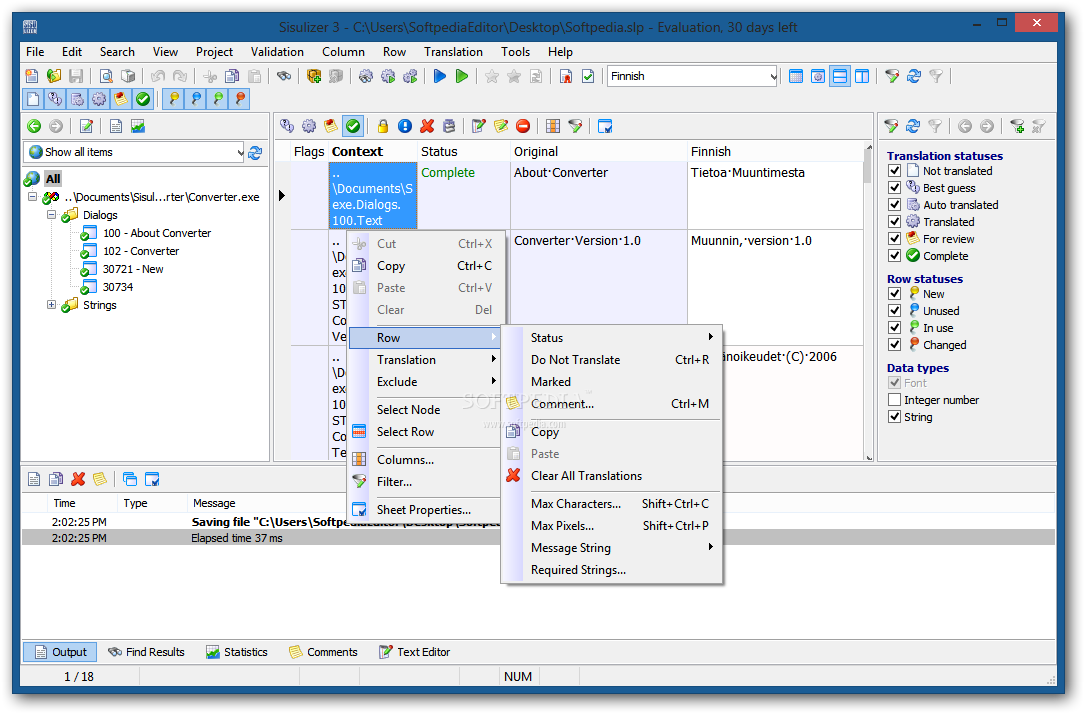Viewport: 1085px width, 714px height.
Task: Click the sheet toolbar's rightmost Sheet Properties icon
Action: pyautogui.click(x=605, y=126)
